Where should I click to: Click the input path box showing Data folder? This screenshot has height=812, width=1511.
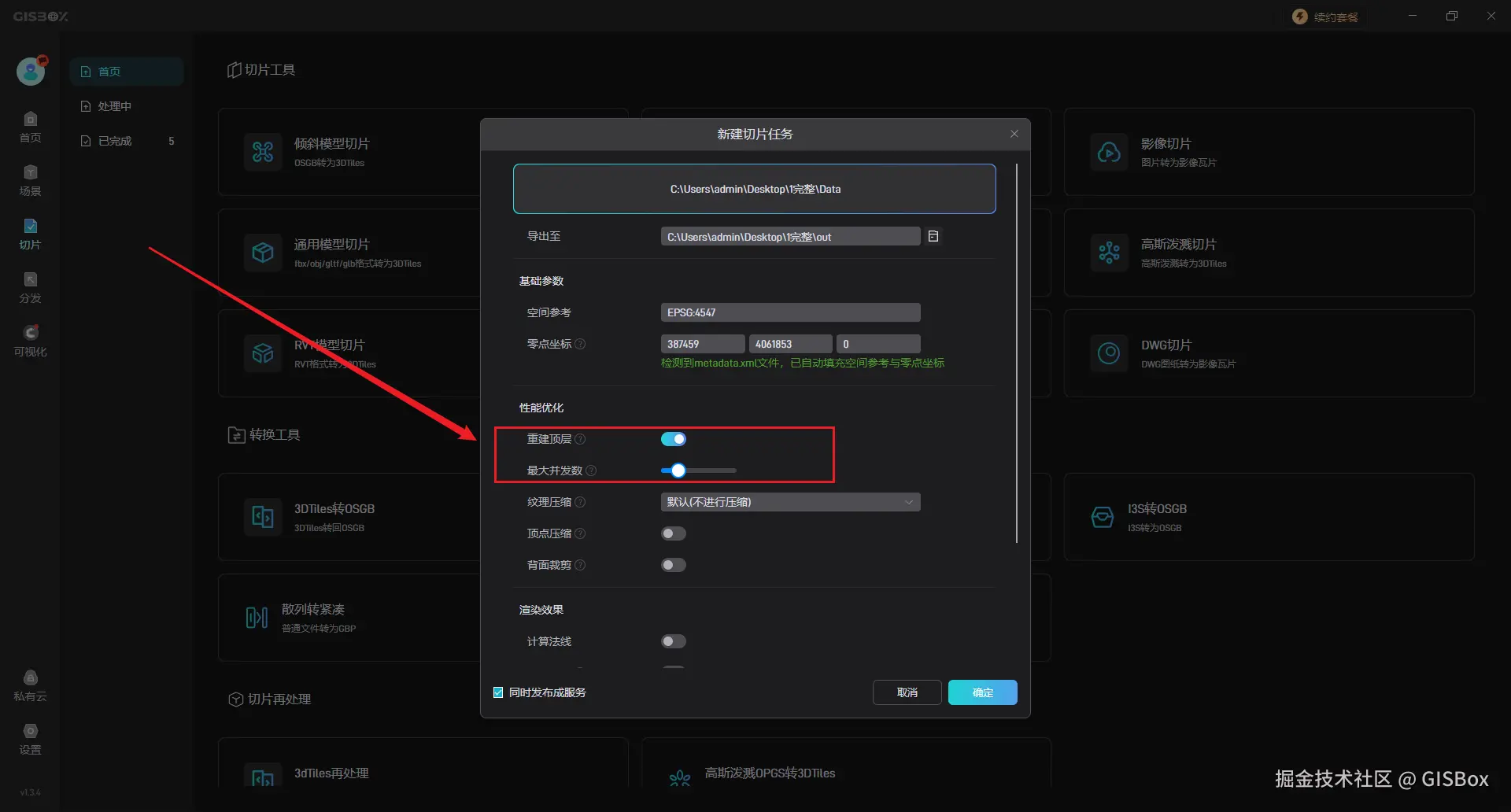(755, 189)
